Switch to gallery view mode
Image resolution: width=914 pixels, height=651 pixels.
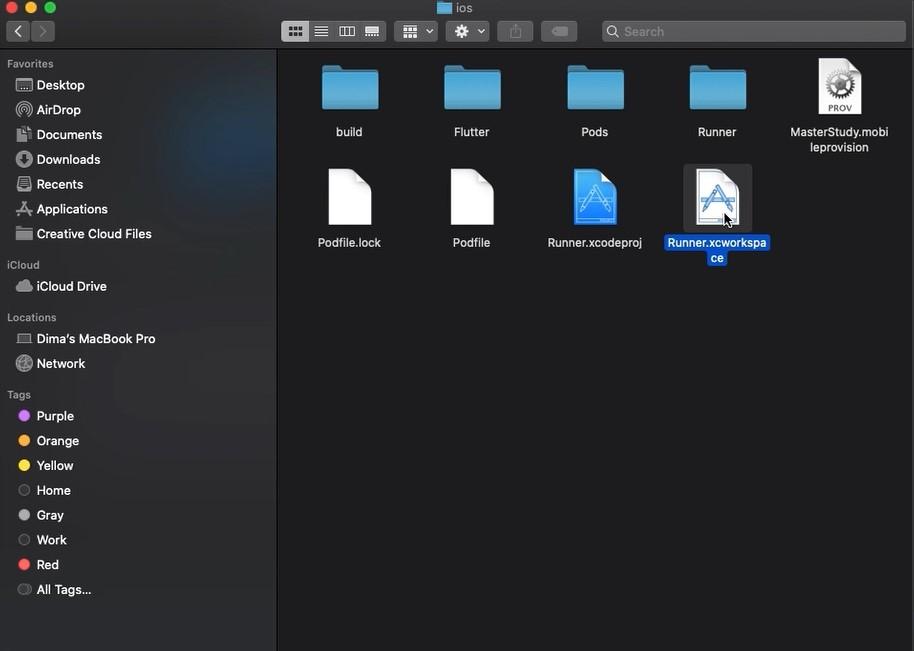[x=372, y=31]
